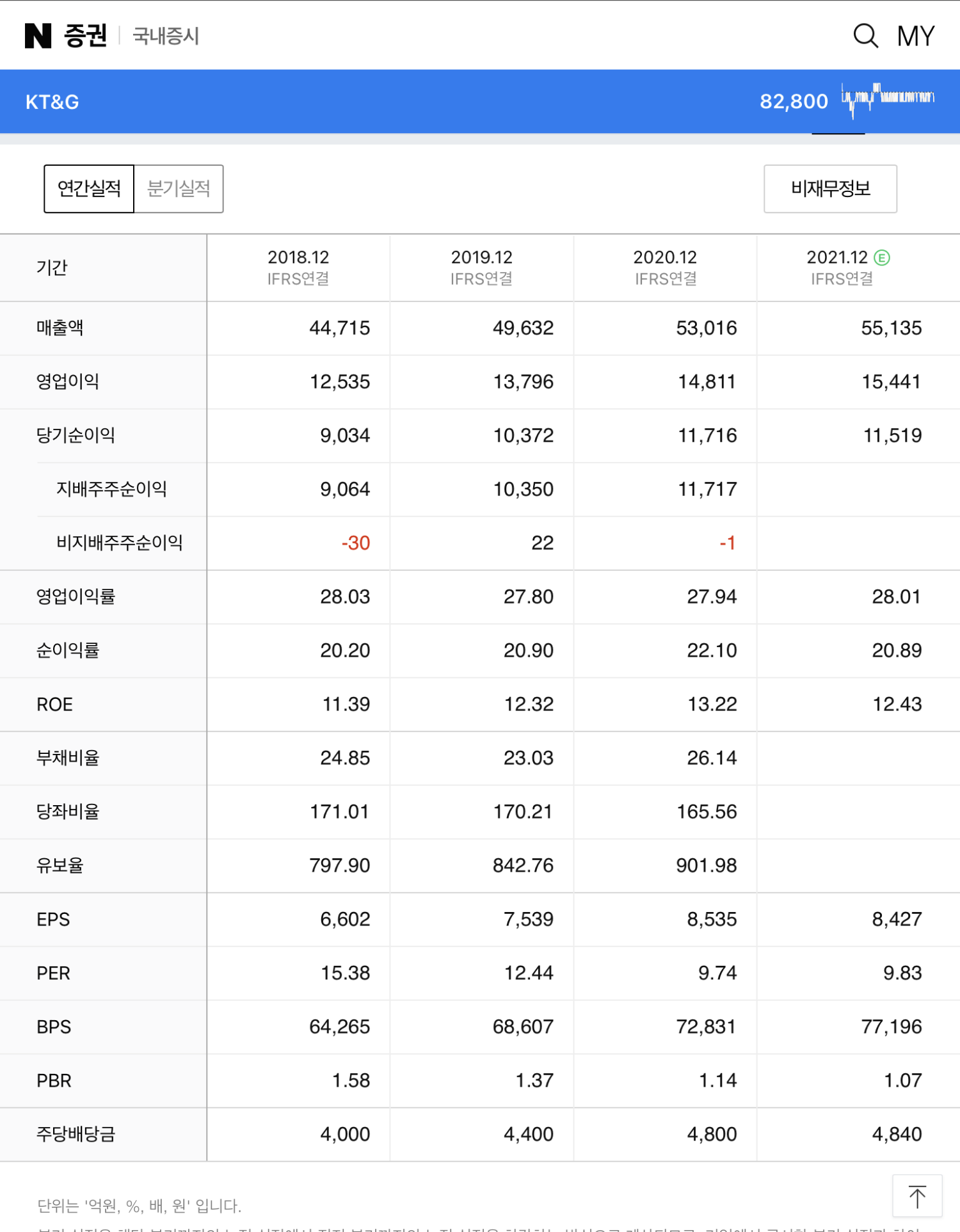Click the PER row label
The height and width of the screenshot is (1232, 960).
tap(53, 973)
